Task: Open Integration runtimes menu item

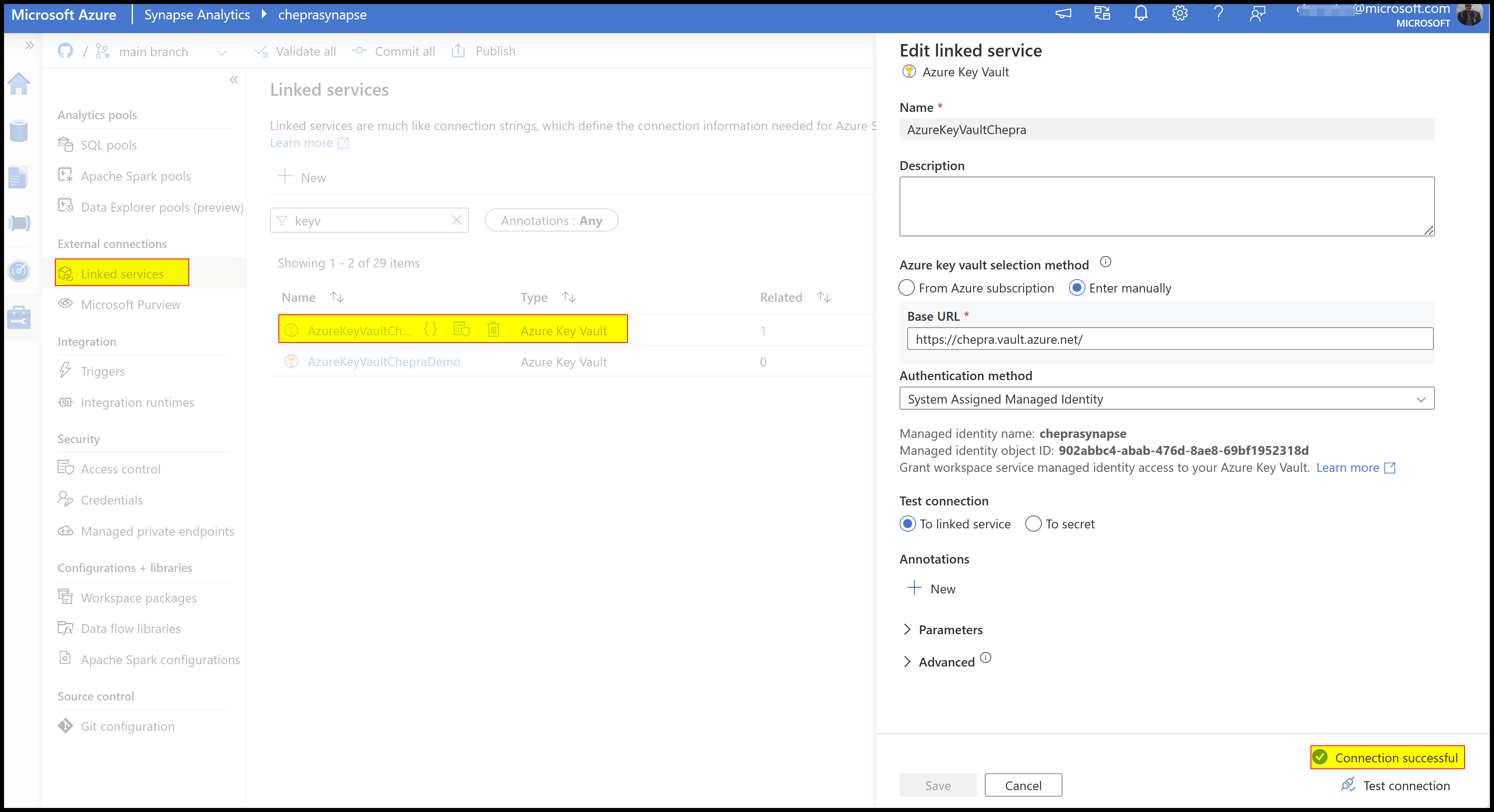Action: pyautogui.click(x=126, y=402)
